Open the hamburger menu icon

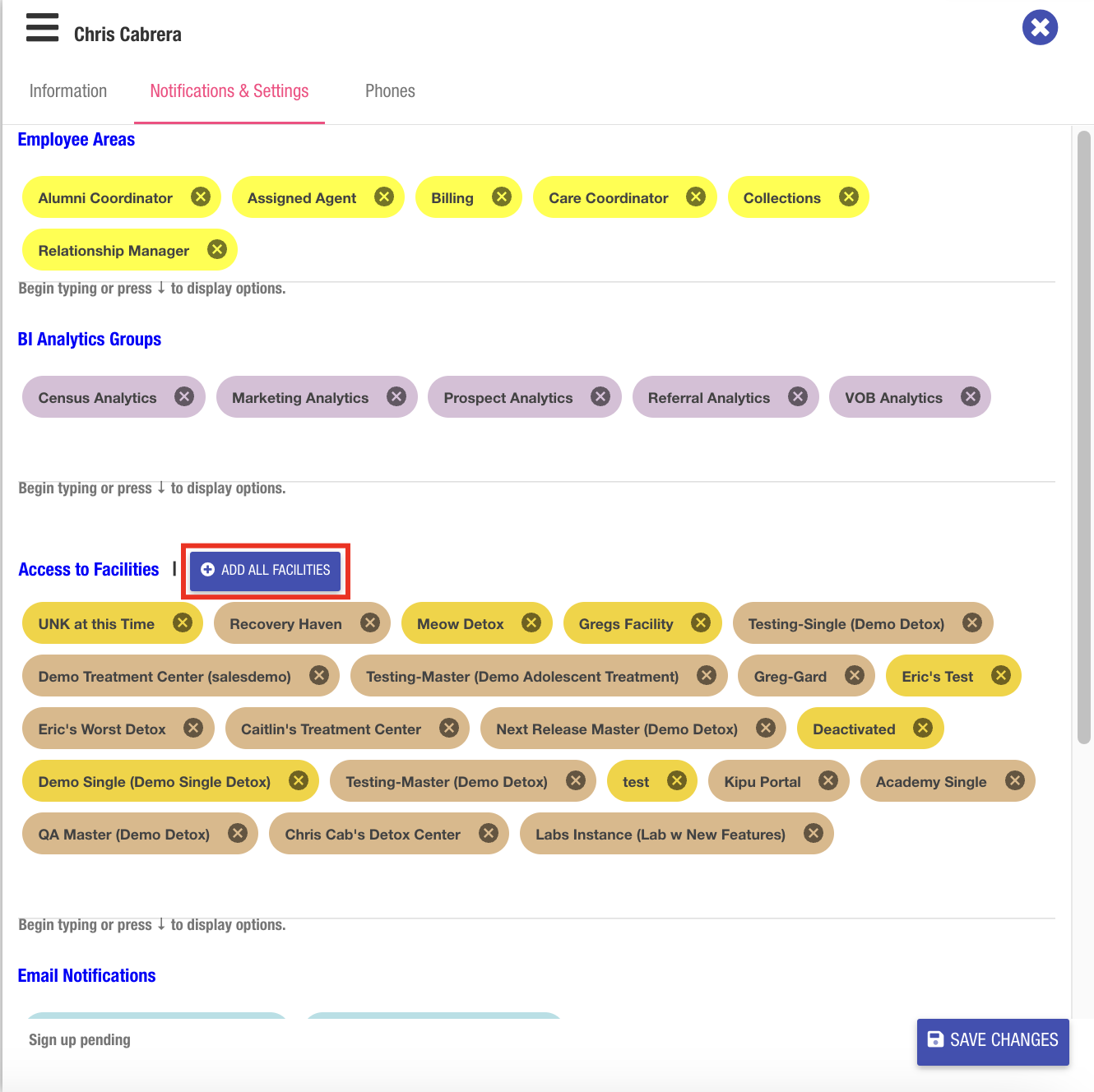(x=42, y=27)
